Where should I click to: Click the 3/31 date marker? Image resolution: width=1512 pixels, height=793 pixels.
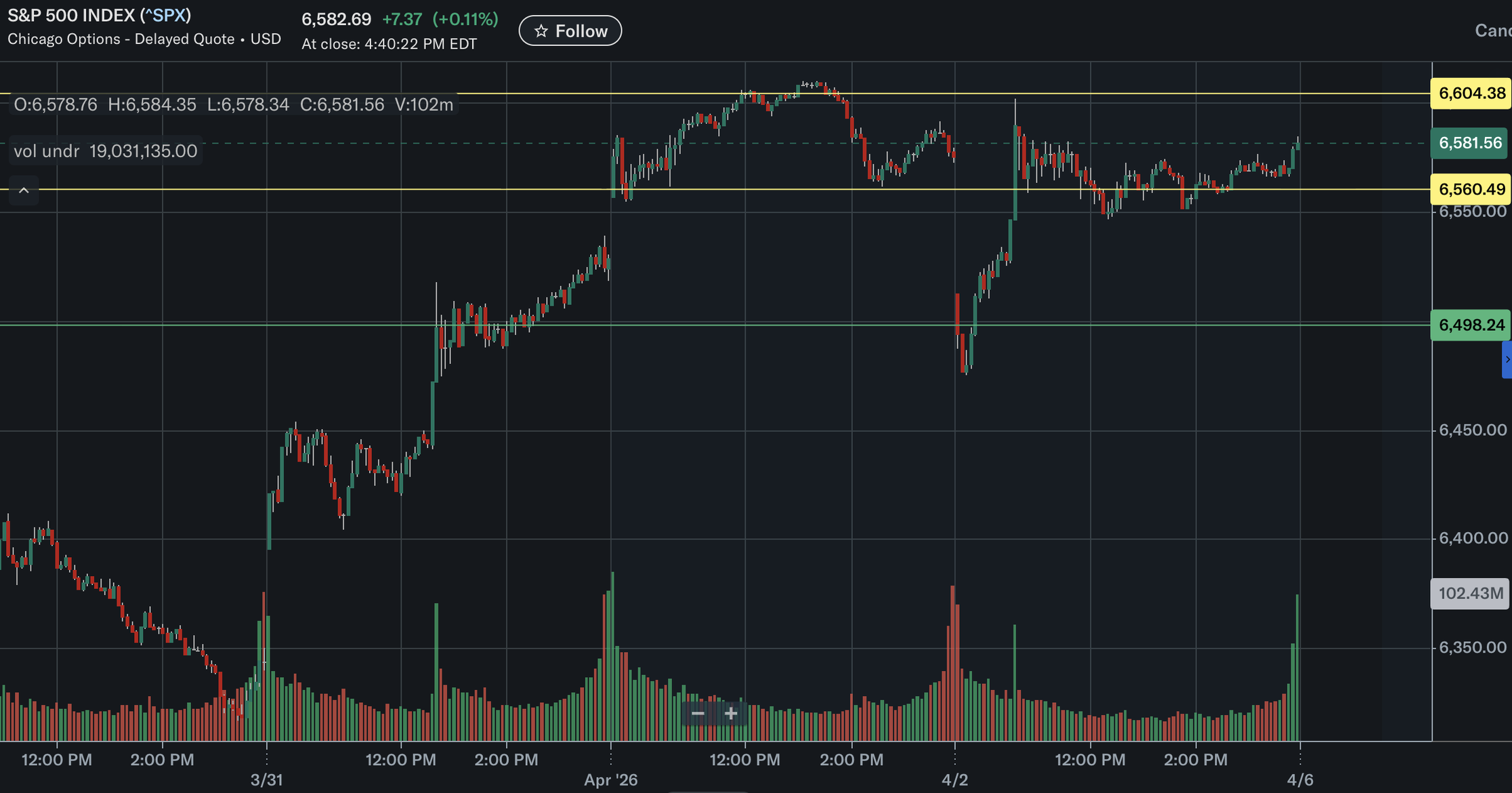point(267,779)
